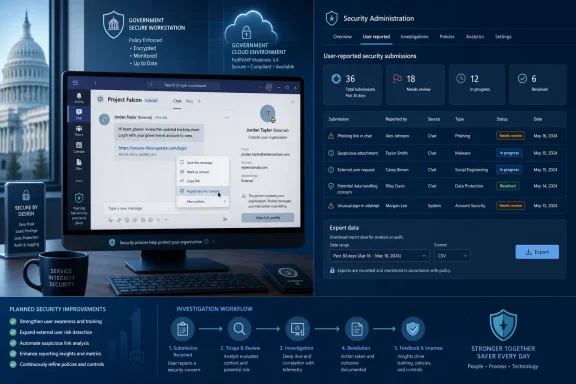
Task: Open the secure-docs-update.com login link
Action: (153, 148)
